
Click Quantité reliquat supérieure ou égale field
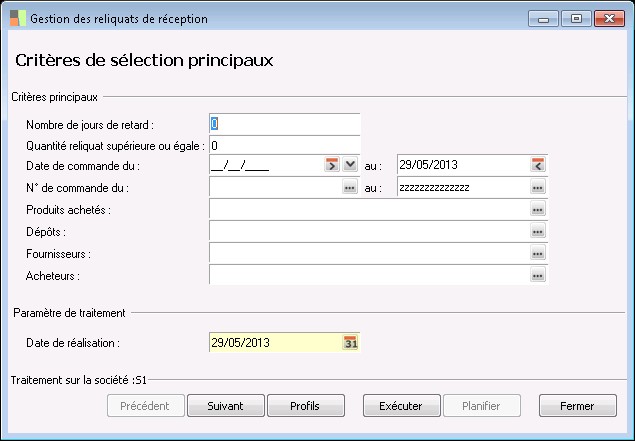coord(284,145)
